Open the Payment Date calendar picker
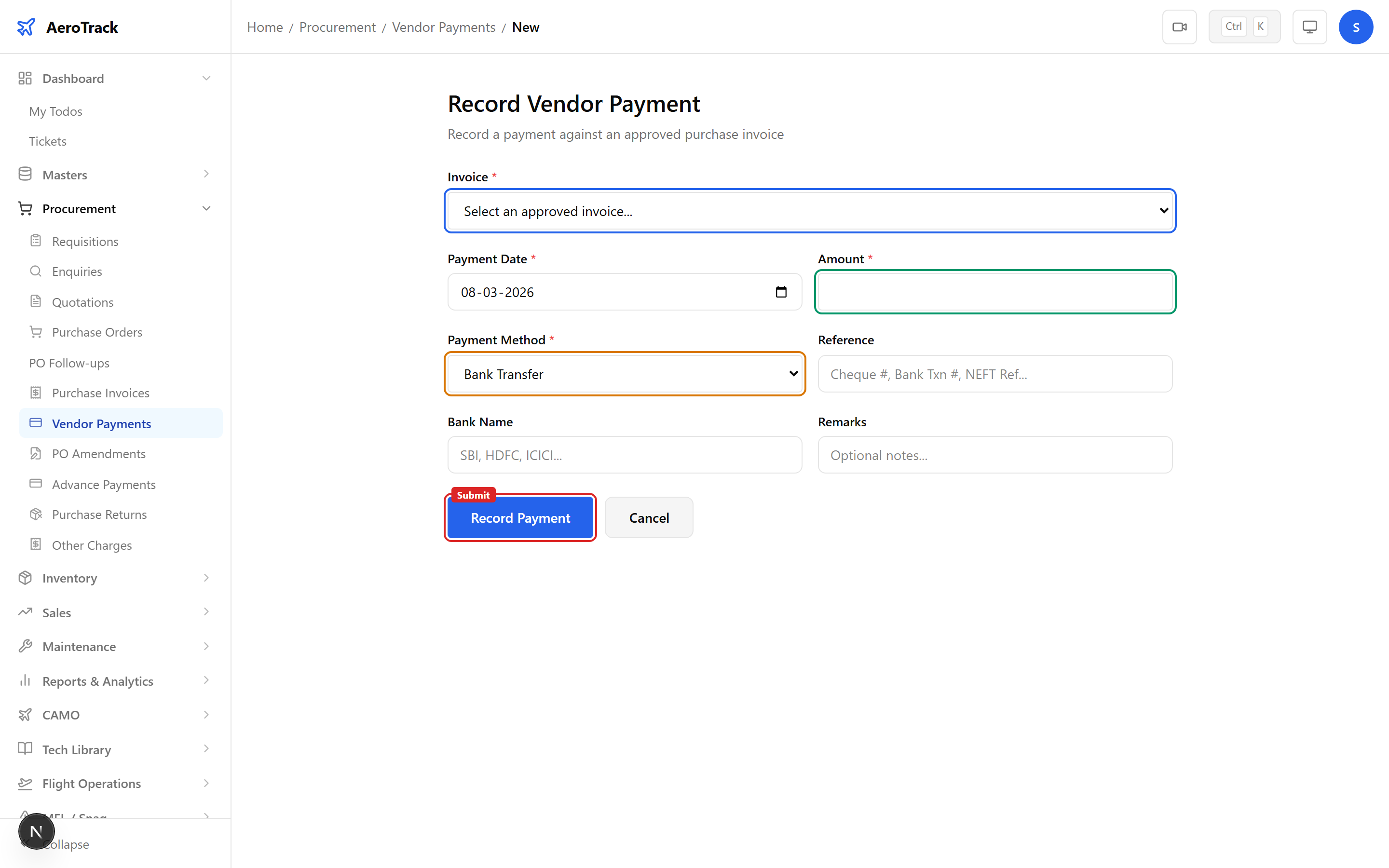The image size is (1389, 868). (781, 292)
